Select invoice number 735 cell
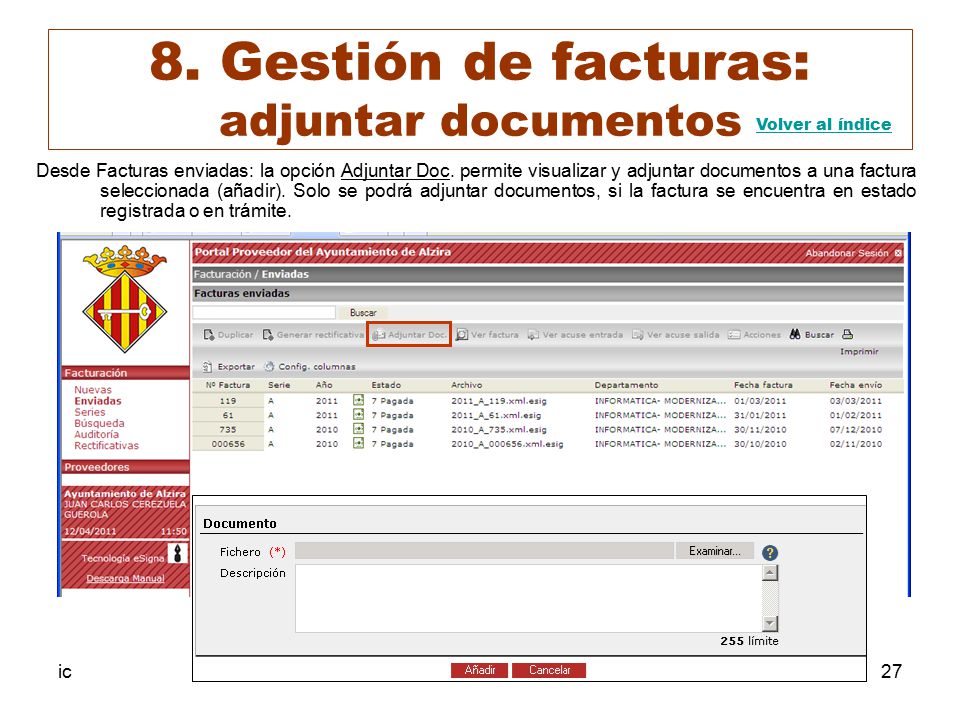 [x=228, y=430]
